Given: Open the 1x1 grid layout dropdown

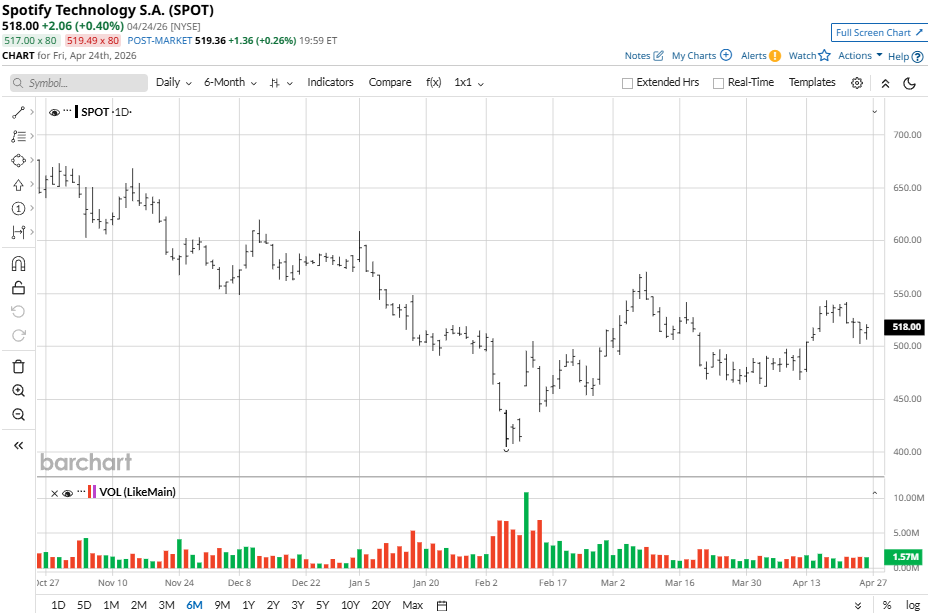Looking at the screenshot, I should click(x=469, y=83).
